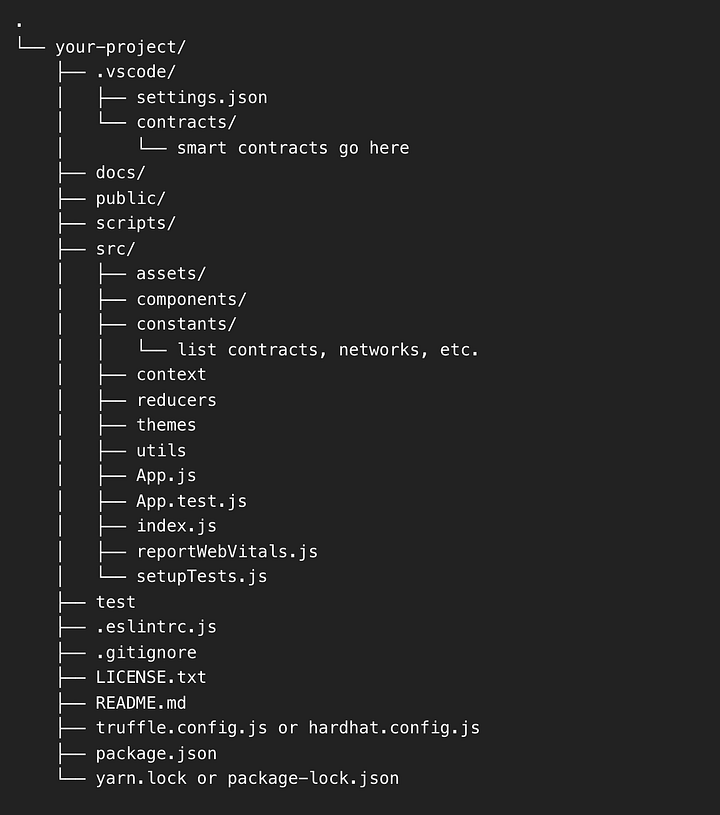Select the themes entry
Screen dimensions: 720x815
pyautogui.click(x=166, y=425)
